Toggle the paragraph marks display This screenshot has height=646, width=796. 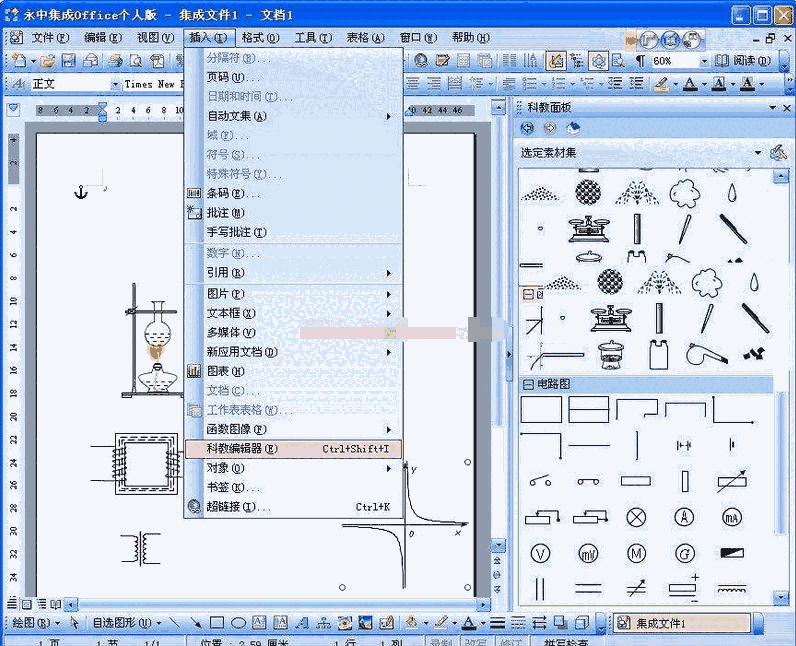point(640,61)
